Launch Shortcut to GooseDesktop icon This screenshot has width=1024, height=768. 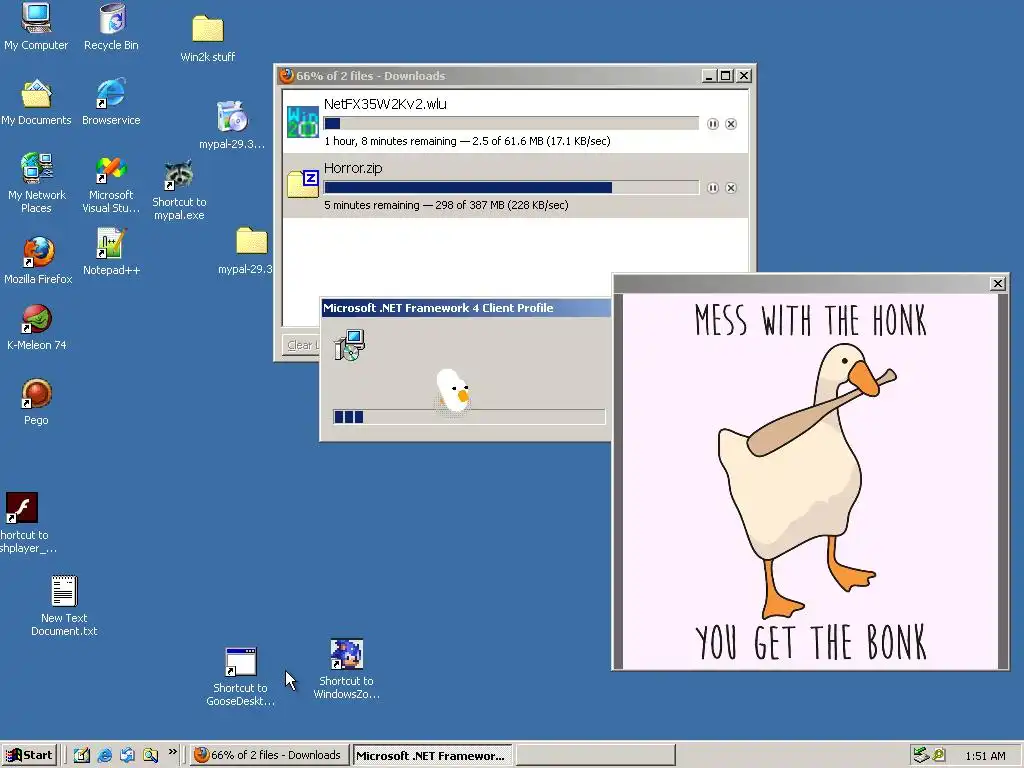(240, 662)
